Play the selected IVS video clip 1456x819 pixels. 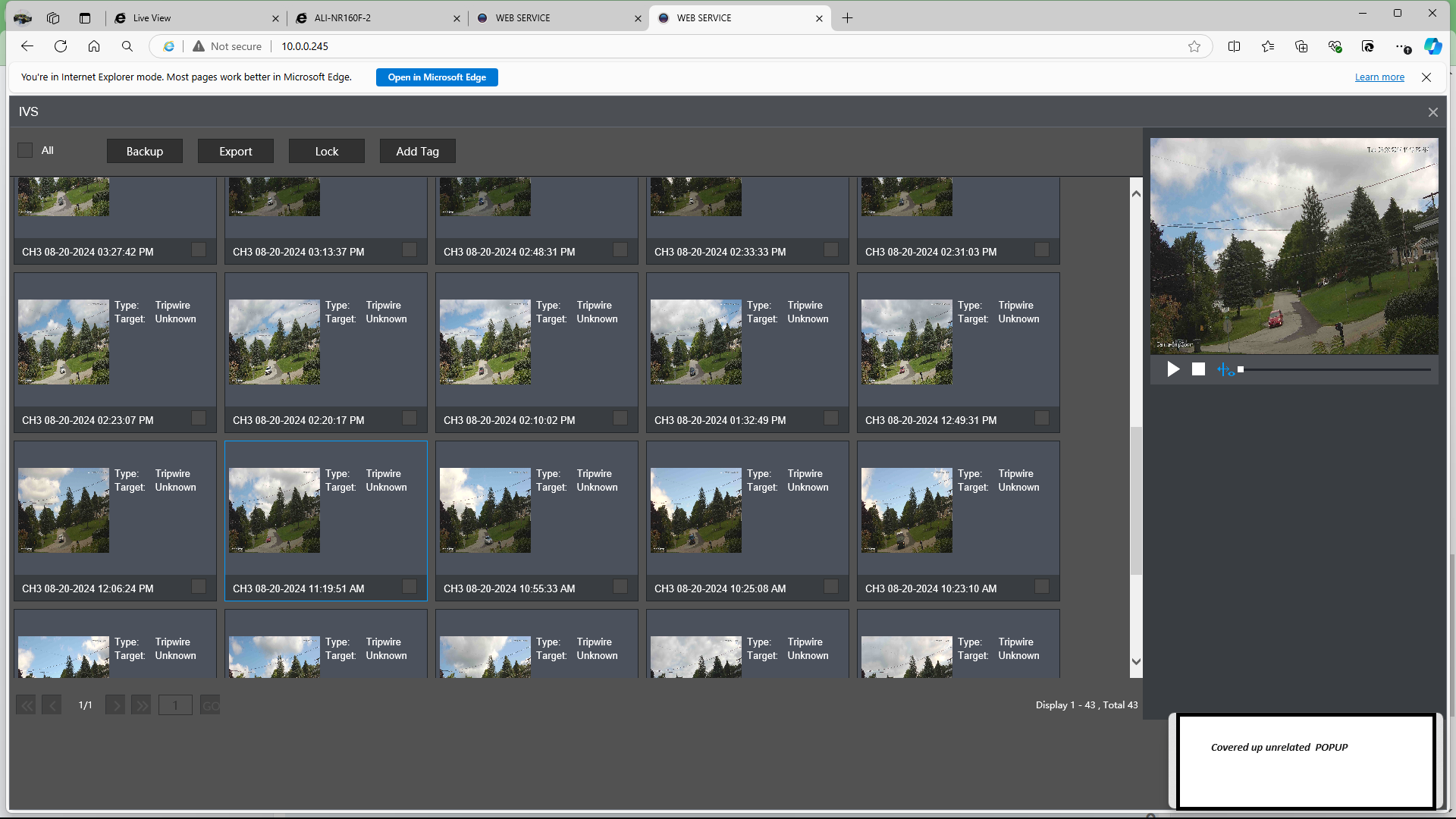(1173, 369)
